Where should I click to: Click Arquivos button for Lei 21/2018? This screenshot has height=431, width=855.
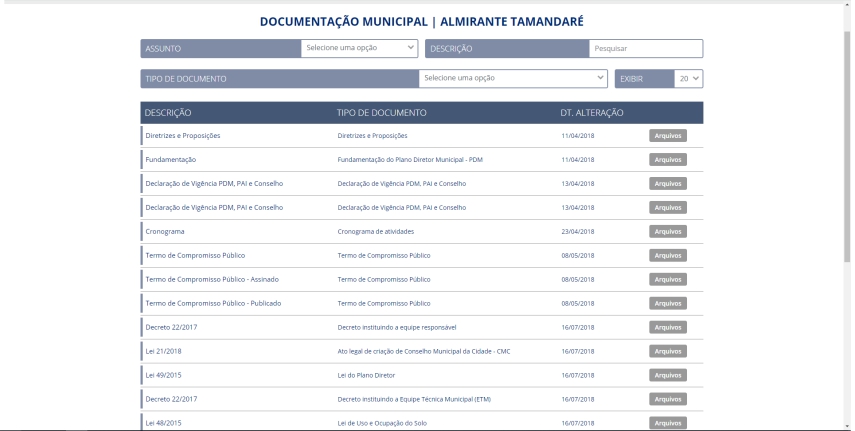tap(667, 352)
